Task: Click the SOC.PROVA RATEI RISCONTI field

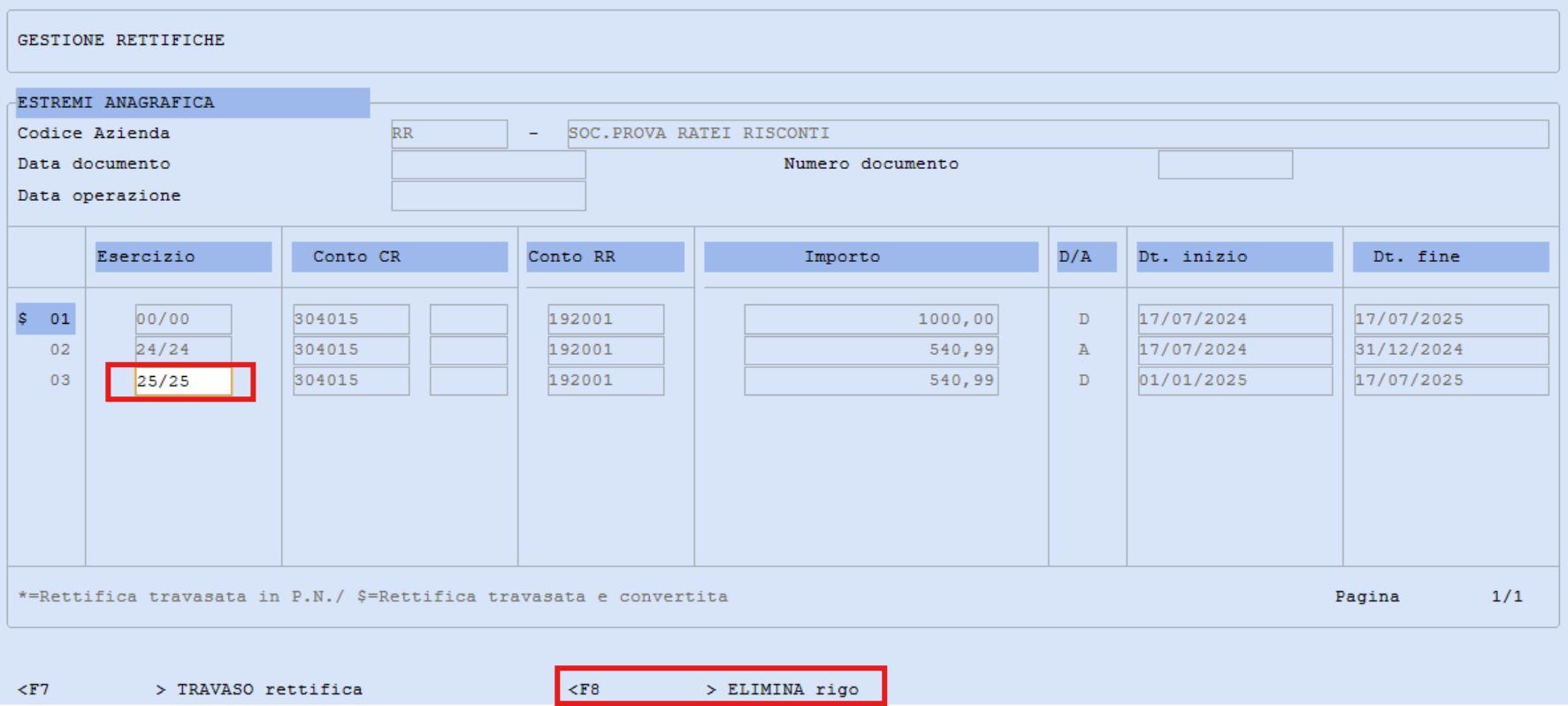Action: coord(1058,134)
